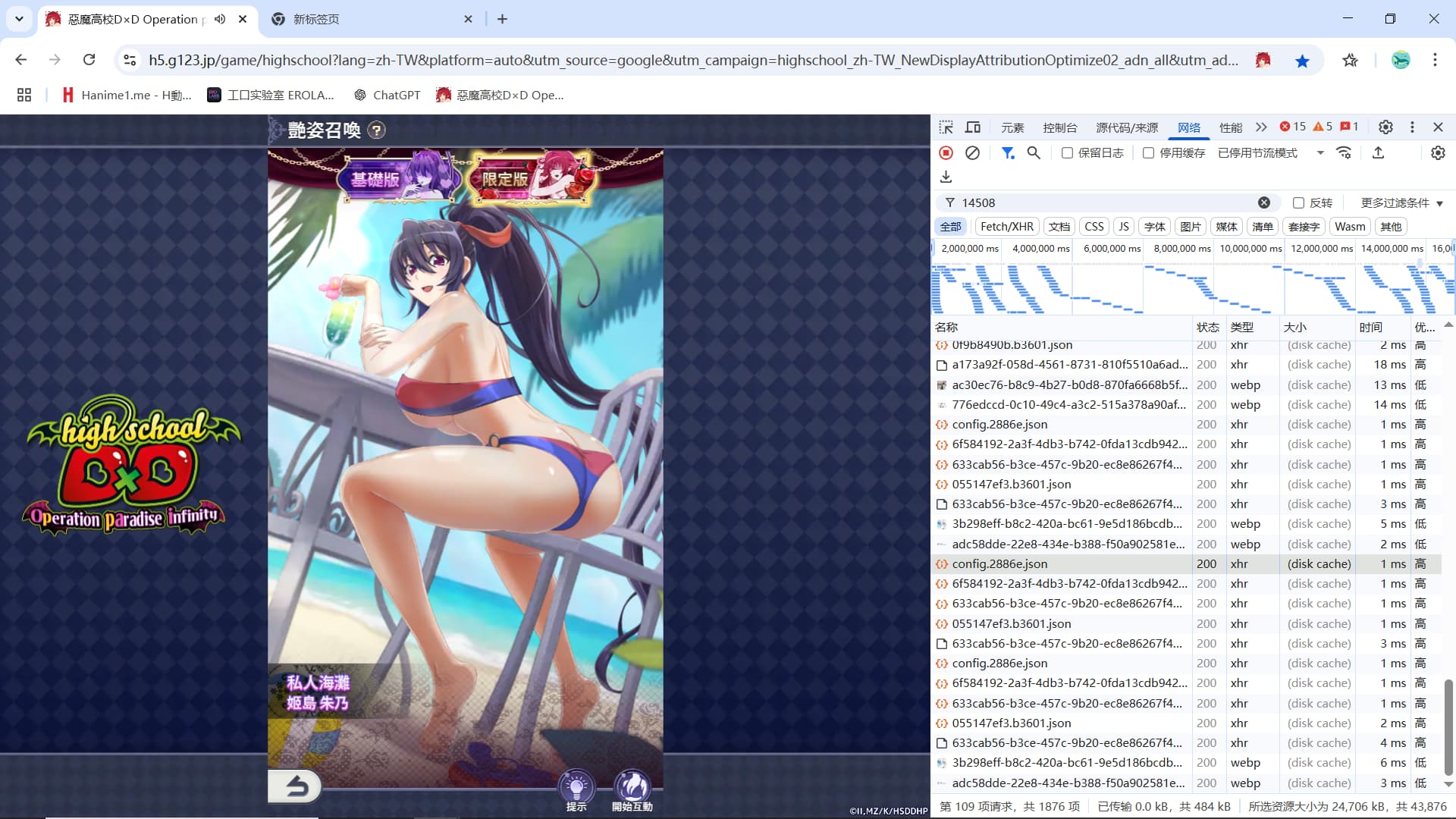The height and width of the screenshot is (819, 1456).
Task: Expand 更多过滤条件 dropdown
Action: (x=1401, y=202)
